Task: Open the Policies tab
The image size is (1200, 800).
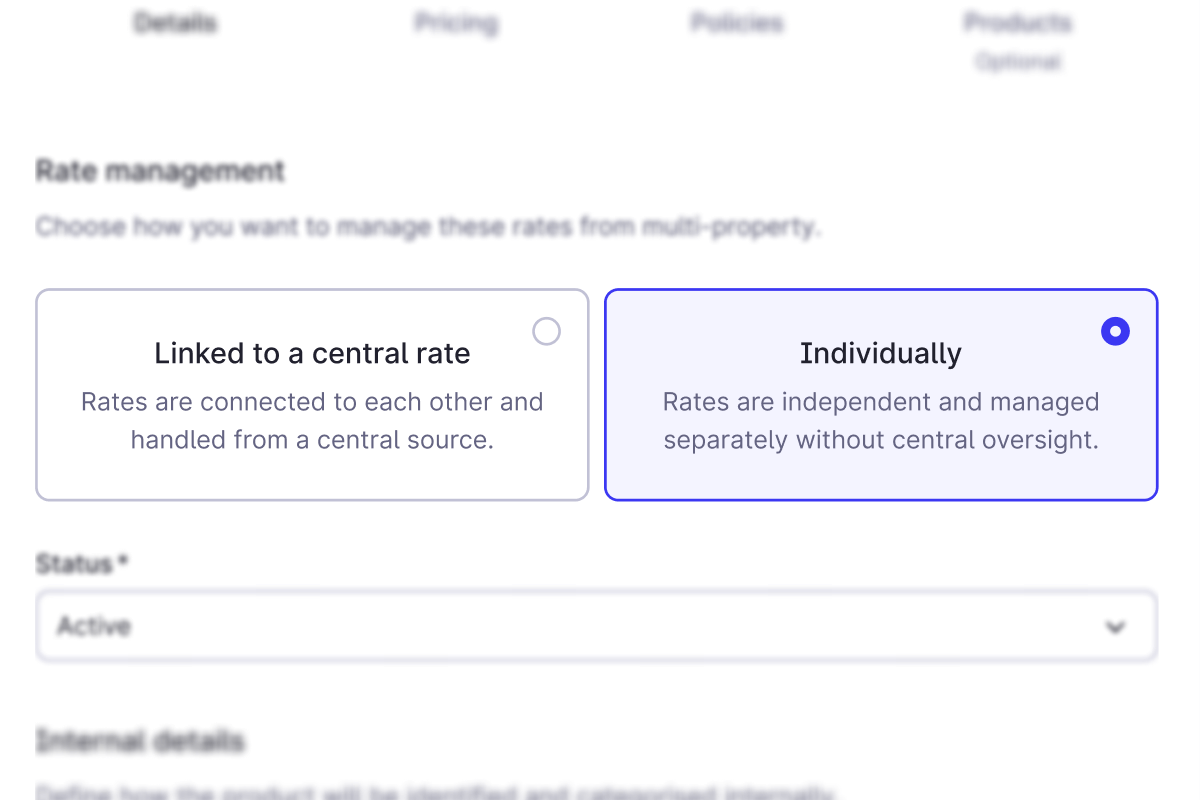Action: (x=737, y=22)
